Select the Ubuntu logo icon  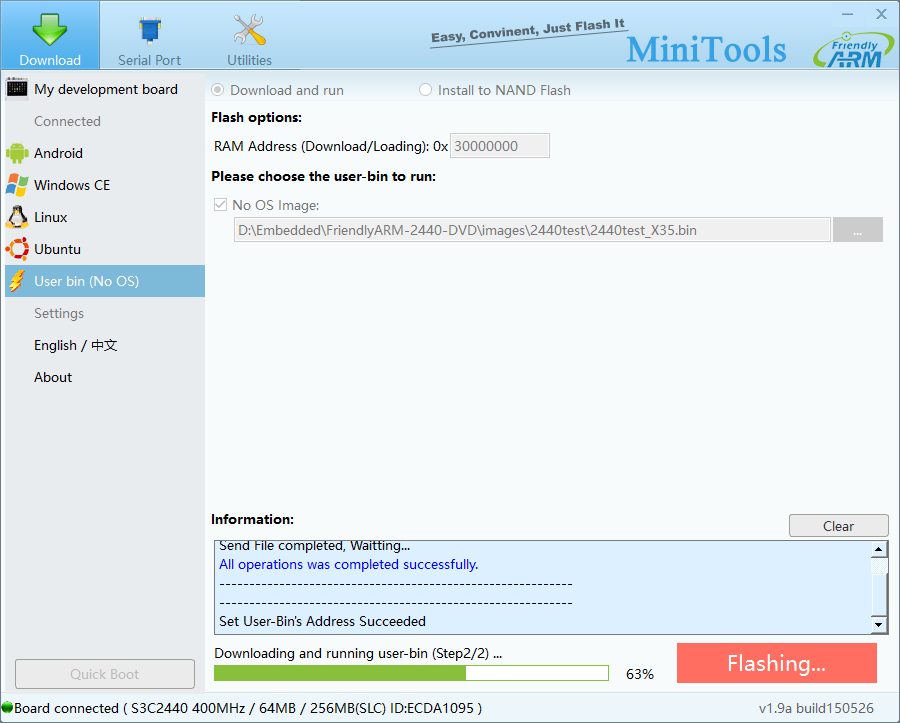tap(17, 250)
